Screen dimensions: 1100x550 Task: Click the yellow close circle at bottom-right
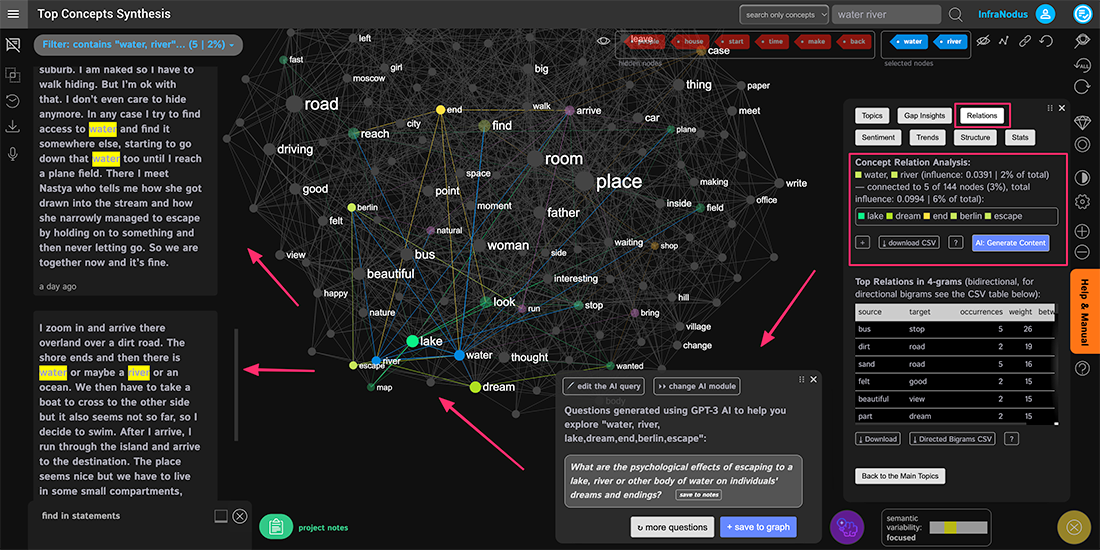tap(1073, 527)
